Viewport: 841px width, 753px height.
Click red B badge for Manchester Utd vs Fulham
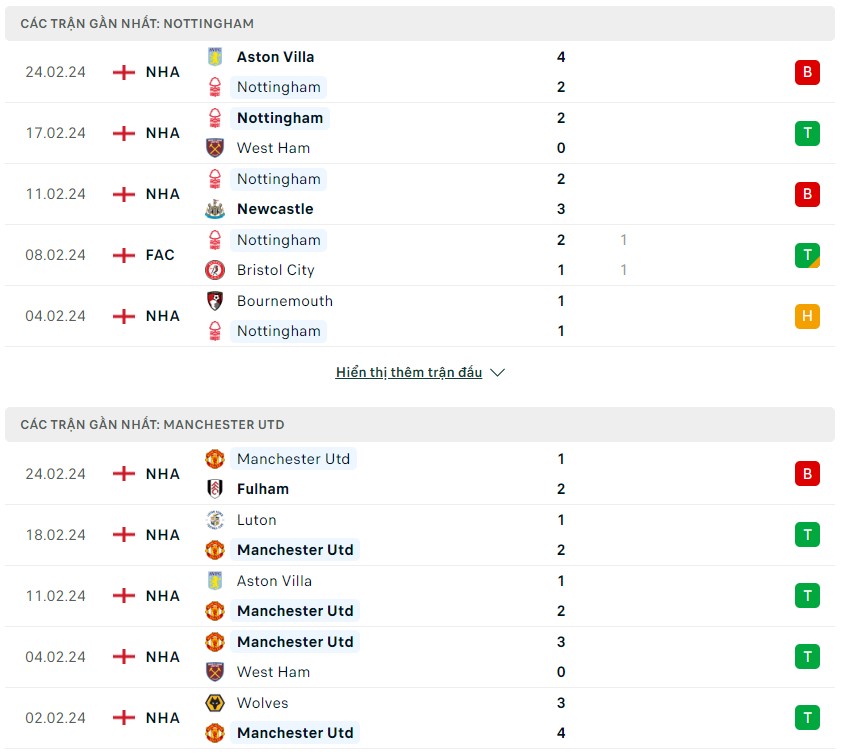tap(807, 474)
